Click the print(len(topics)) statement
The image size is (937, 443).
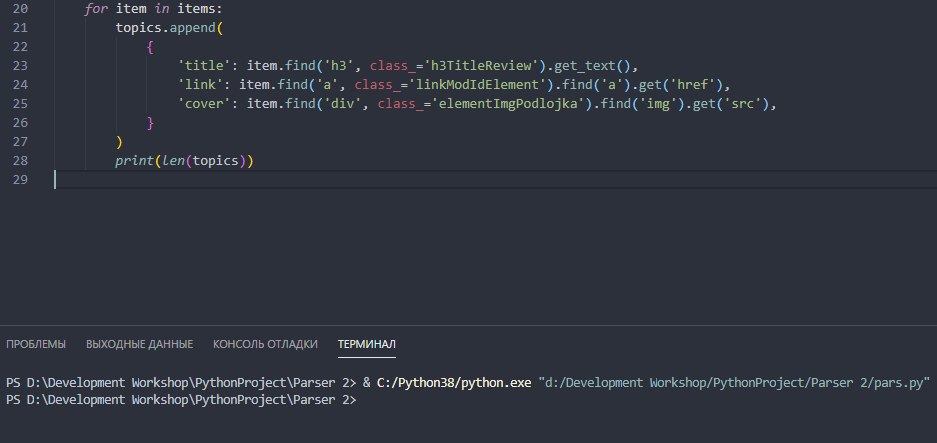185,161
